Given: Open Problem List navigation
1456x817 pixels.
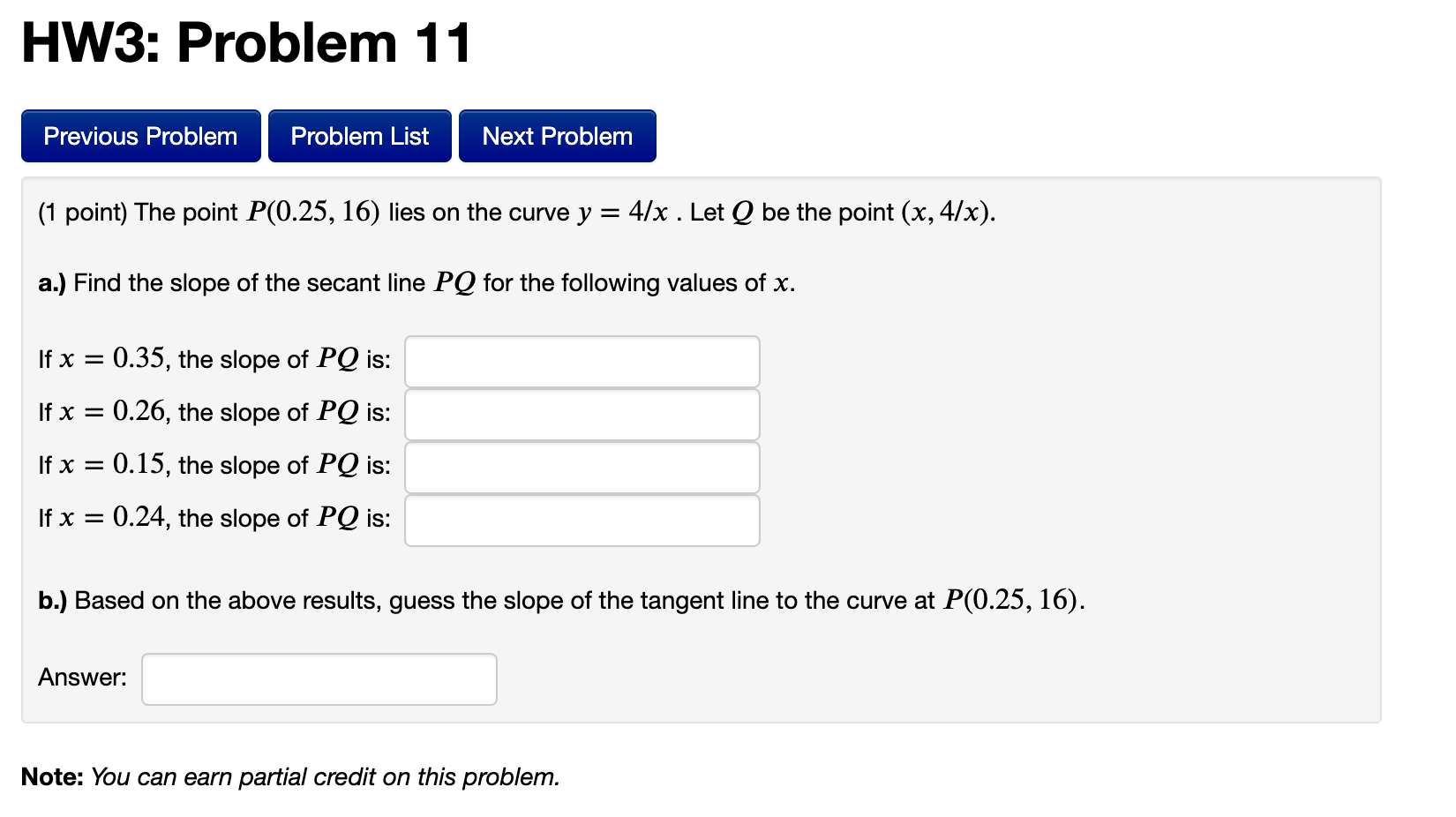Looking at the screenshot, I should click(x=359, y=135).
